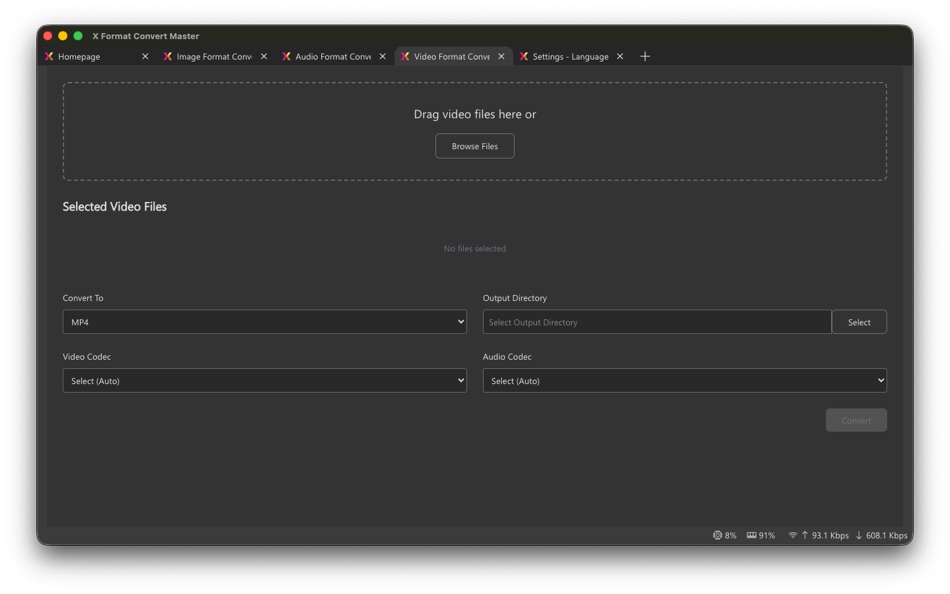Close the Image Format Converter tab
Screen dimensions: 950x594
(263, 56)
